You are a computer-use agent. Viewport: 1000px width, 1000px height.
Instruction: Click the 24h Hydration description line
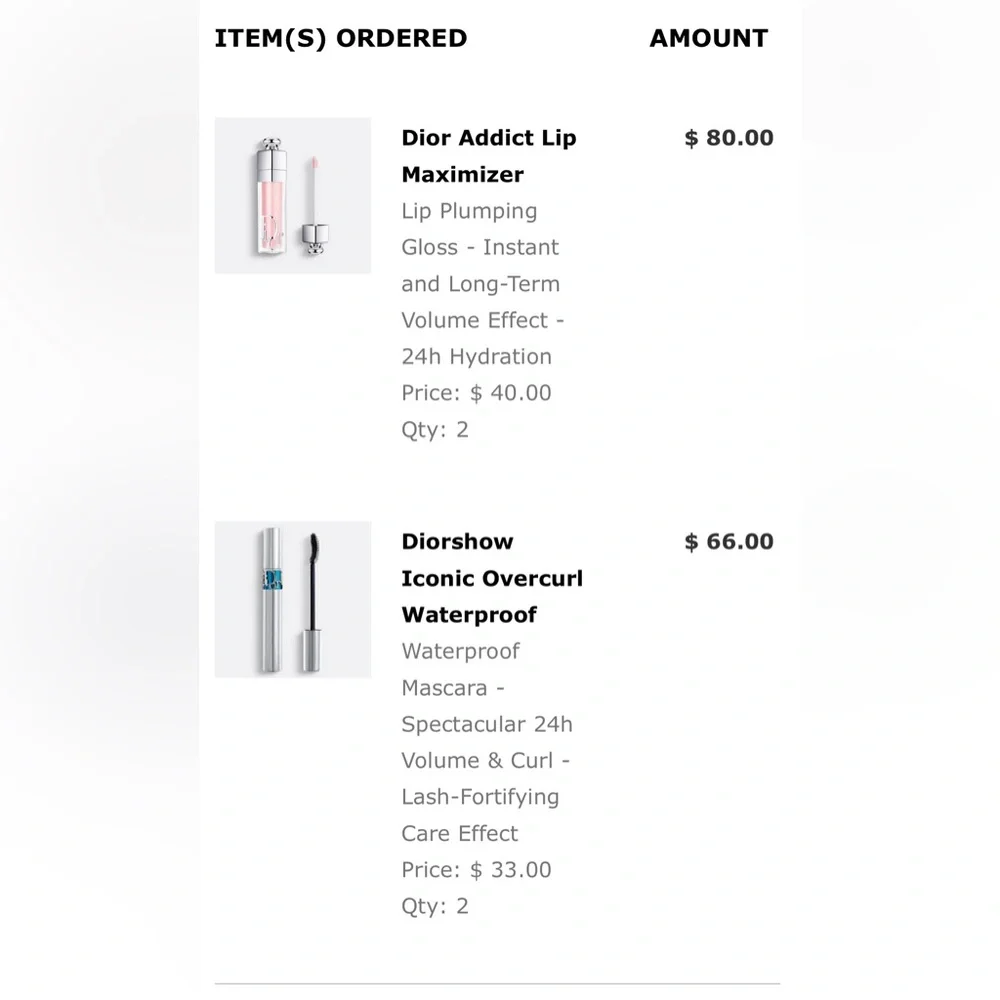coord(476,357)
